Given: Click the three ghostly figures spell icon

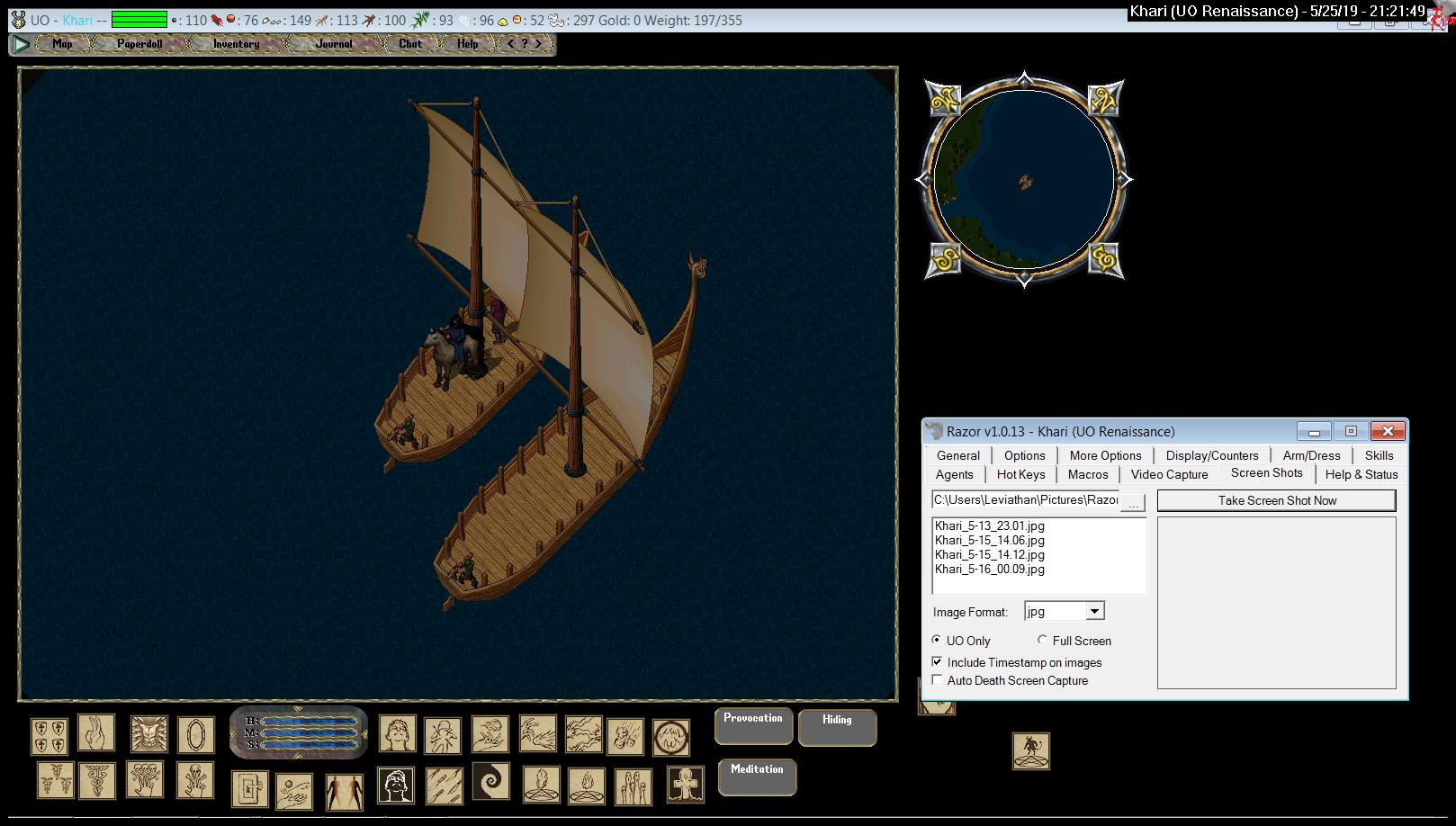Looking at the screenshot, I should (x=633, y=787).
